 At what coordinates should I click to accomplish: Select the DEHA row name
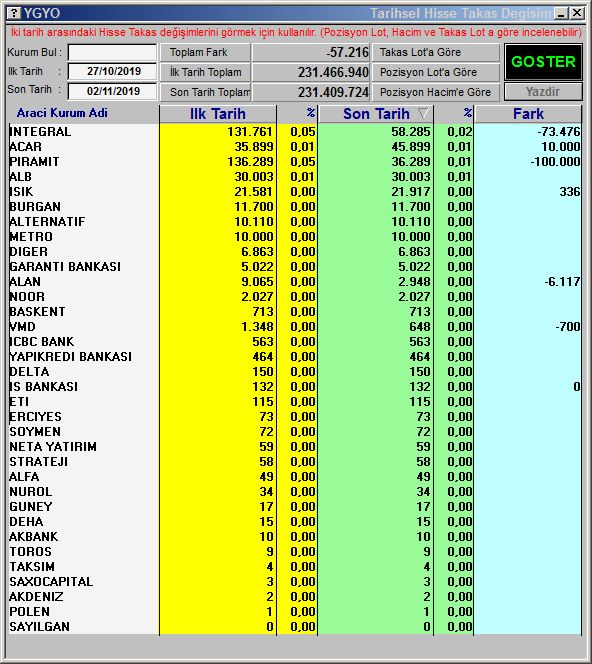point(26,522)
